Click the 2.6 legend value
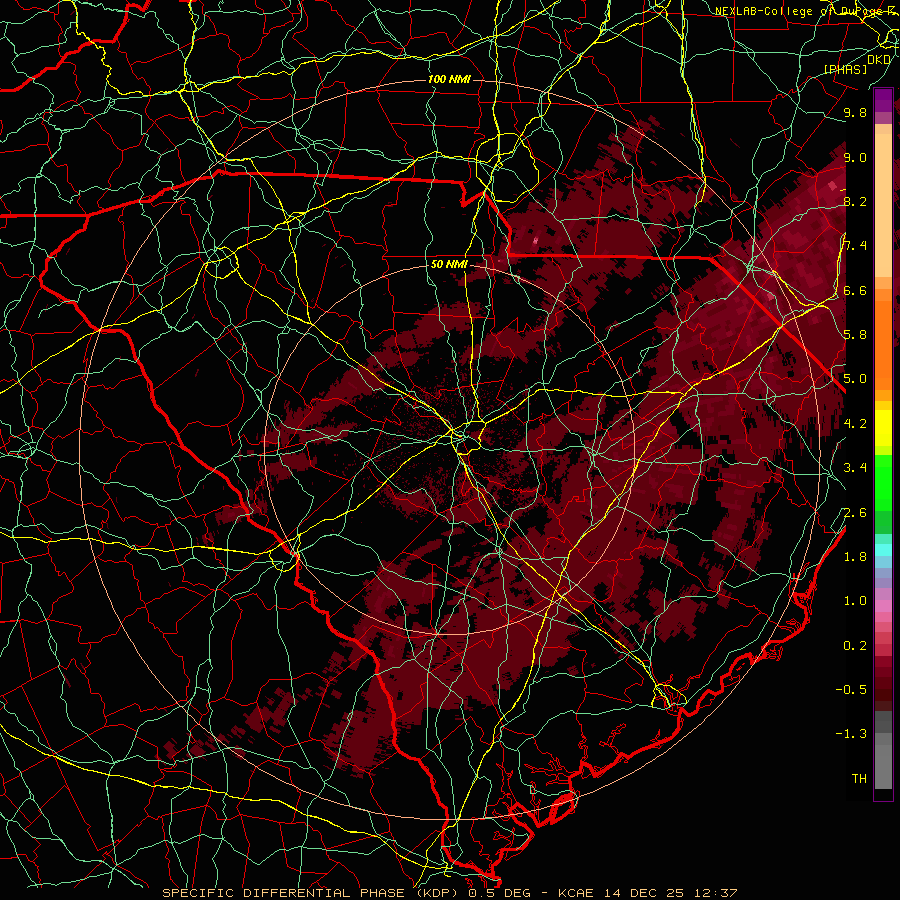The width and height of the screenshot is (900, 900). [x=855, y=513]
